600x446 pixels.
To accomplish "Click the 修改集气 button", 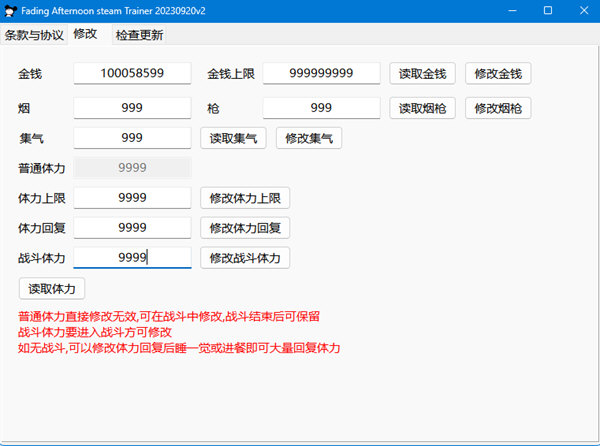I will click(x=309, y=138).
